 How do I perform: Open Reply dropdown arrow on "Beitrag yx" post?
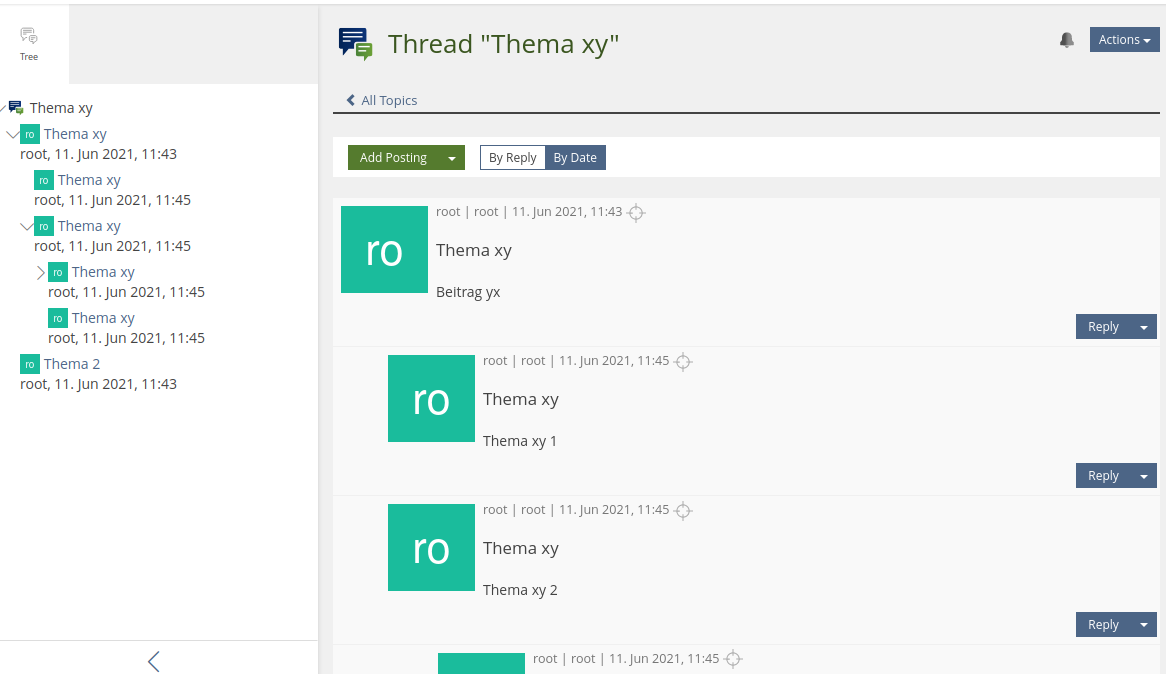(1144, 327)
